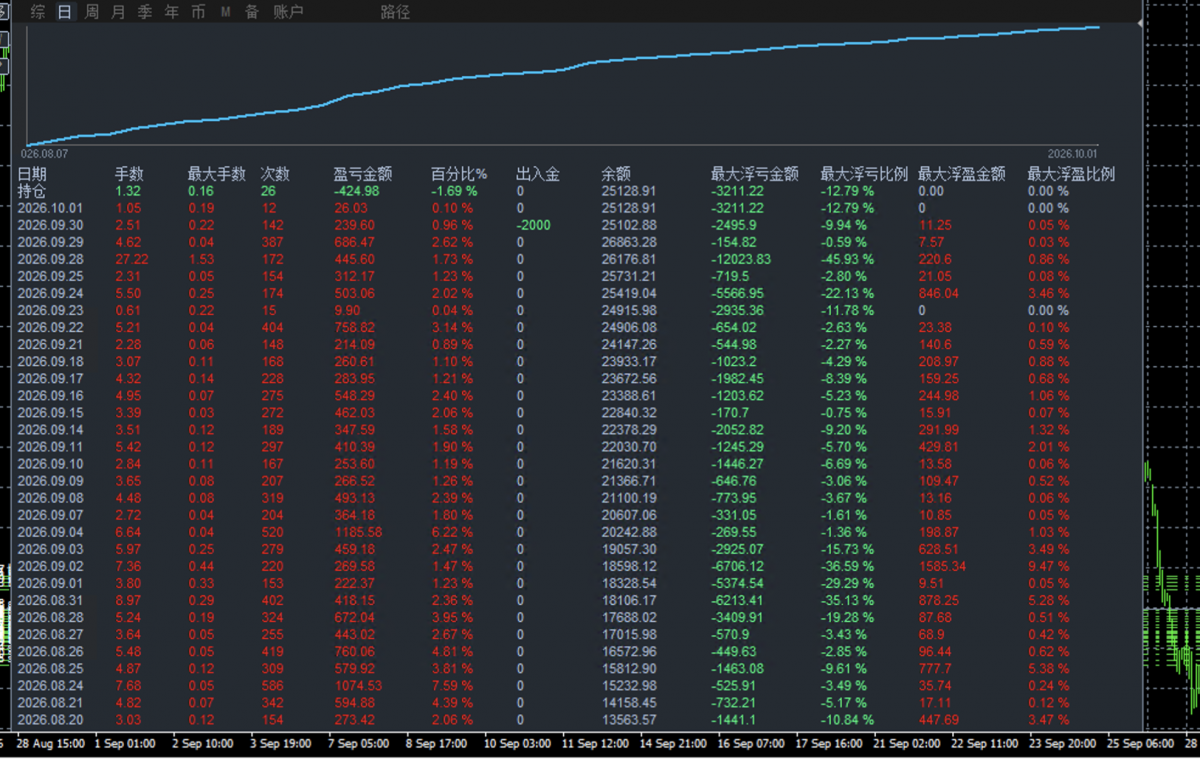This screenshot has width=1200, height=759.
Task: Click the 9.47 % floating profit ratio
Action: tap(1048, 566)
